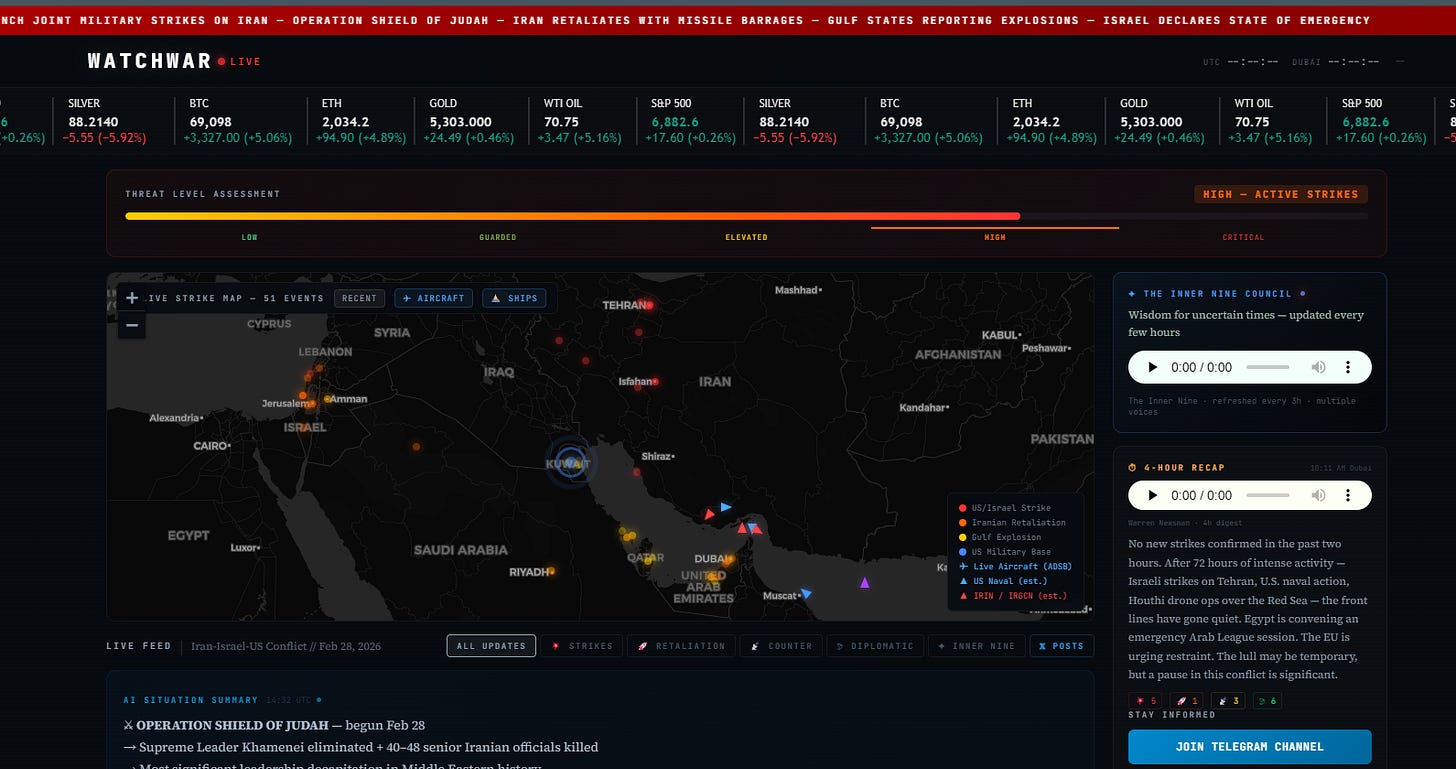Toggle the Ships layer on the map
The width and height of the screenshot is (1456, 769).
click(x=514, y=298)
